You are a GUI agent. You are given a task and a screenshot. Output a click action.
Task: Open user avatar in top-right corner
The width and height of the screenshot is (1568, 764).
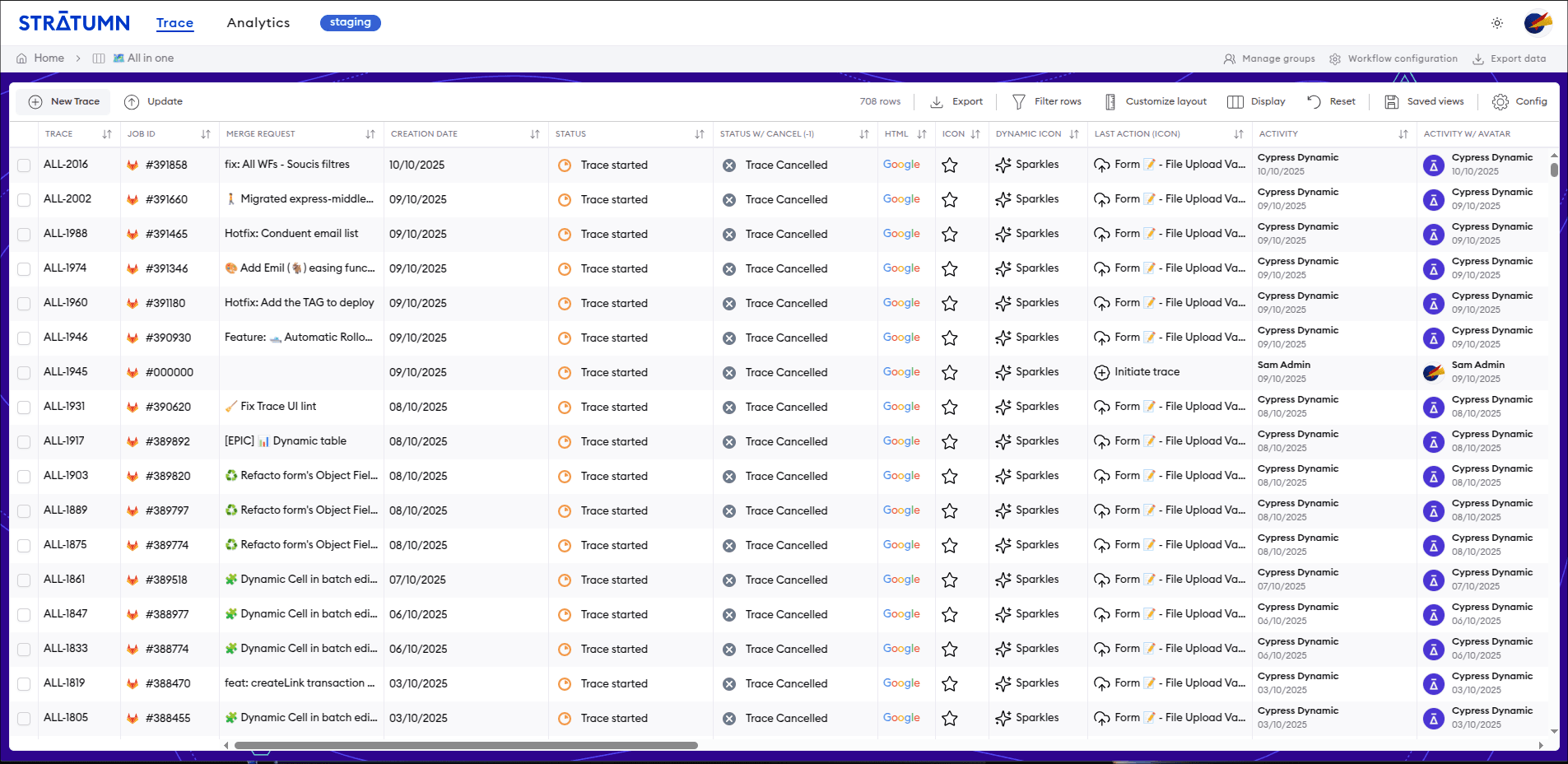point(1537,23)
